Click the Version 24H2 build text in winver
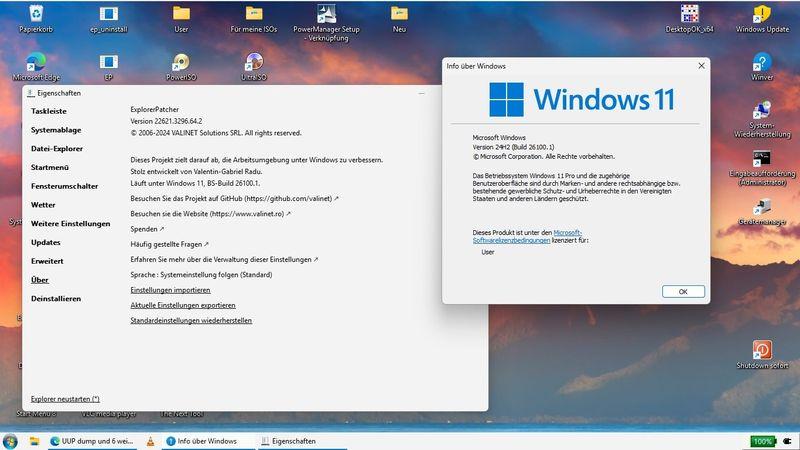The height and width of the screenshot is (450, 800). coord(513,147)
